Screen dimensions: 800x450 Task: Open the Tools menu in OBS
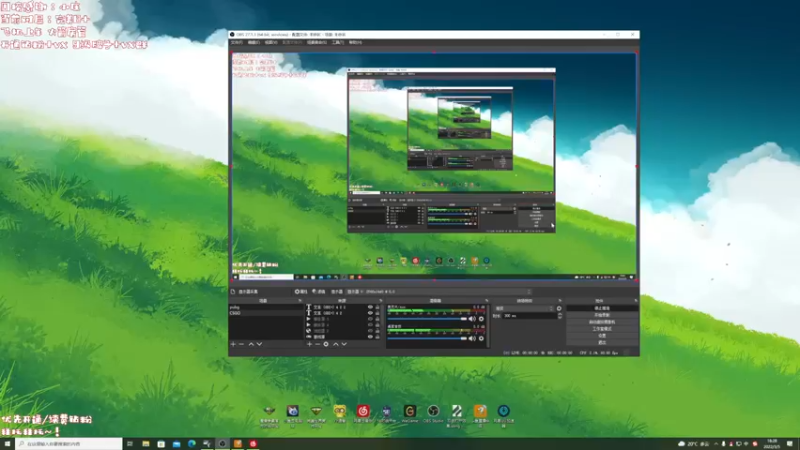click(x=338, y=42)
